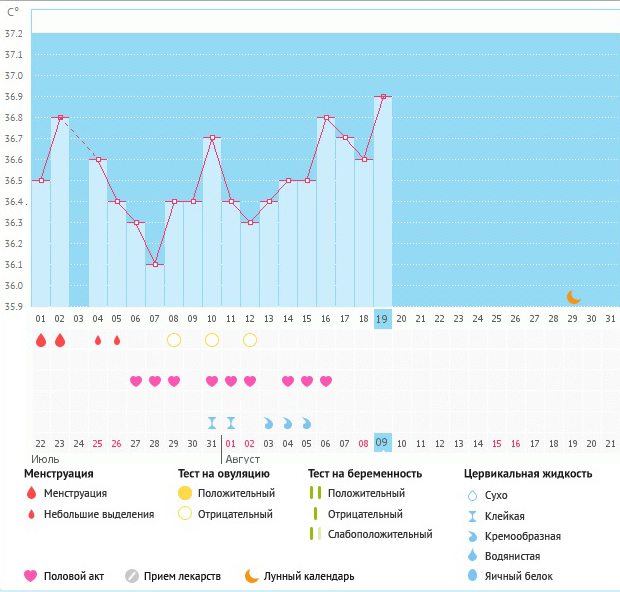The height and width of the screenshot is (592, 620).
Task: Click the gray medication intake legend icon
Action: coord(131,576)
